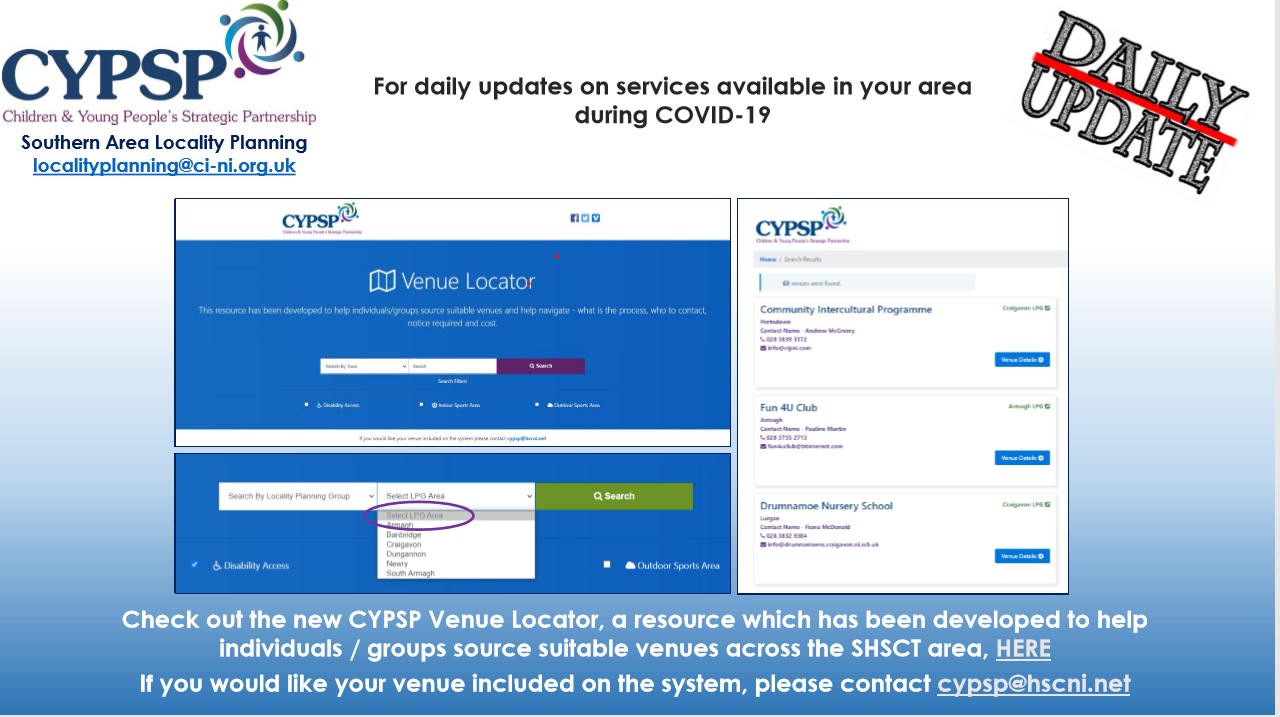
Task: Open the Facebook icon in venue locator header
Action: click(574, 218)
